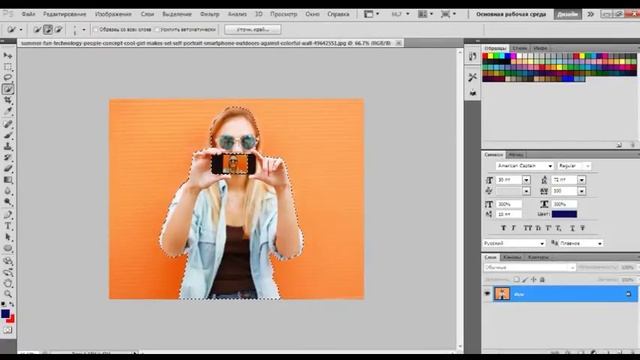The width and height of the screenshot is (640, 360).
Task: Open the brush picker dropdown arrow
Action: coord(84,29)
